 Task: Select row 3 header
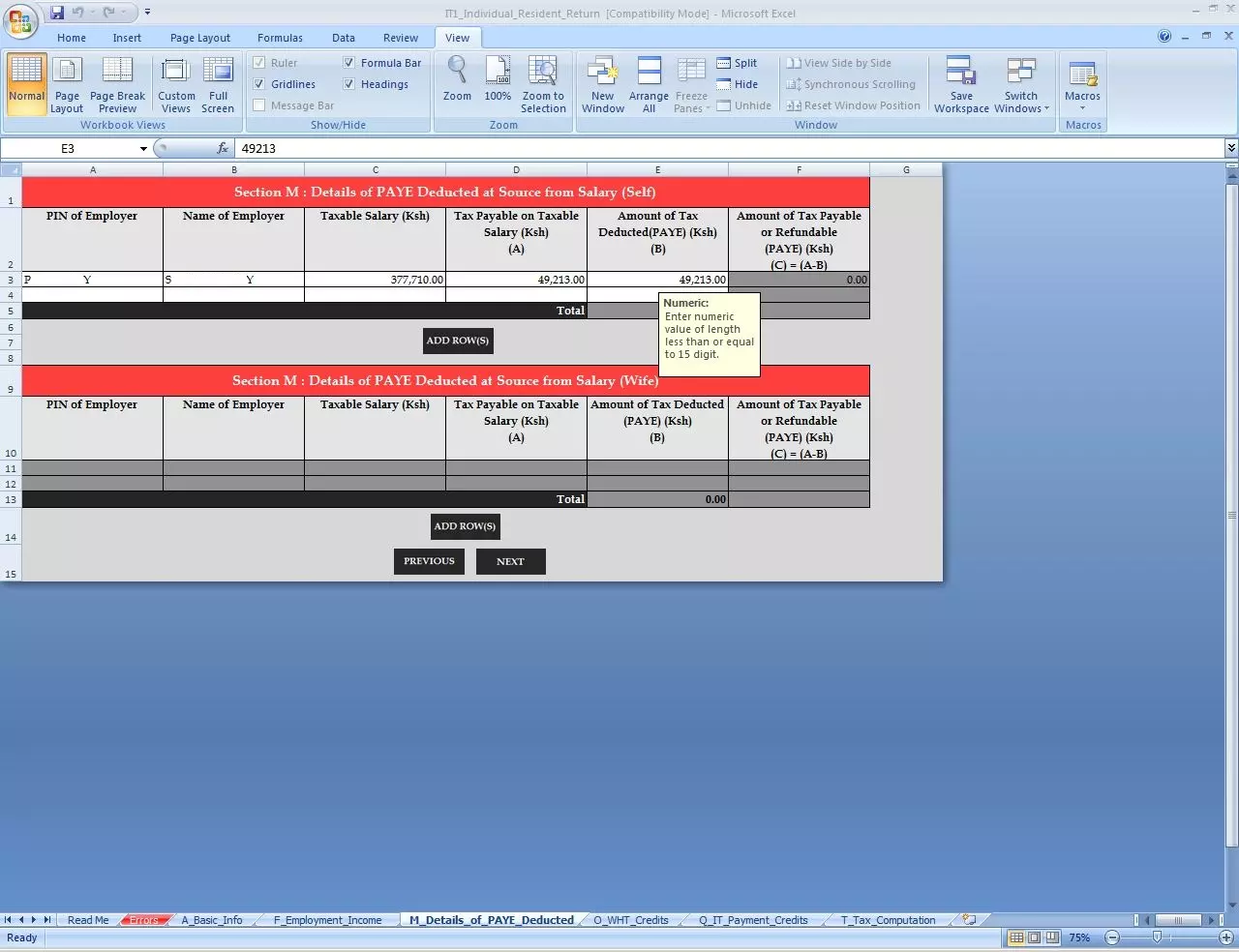coord(11,280)
